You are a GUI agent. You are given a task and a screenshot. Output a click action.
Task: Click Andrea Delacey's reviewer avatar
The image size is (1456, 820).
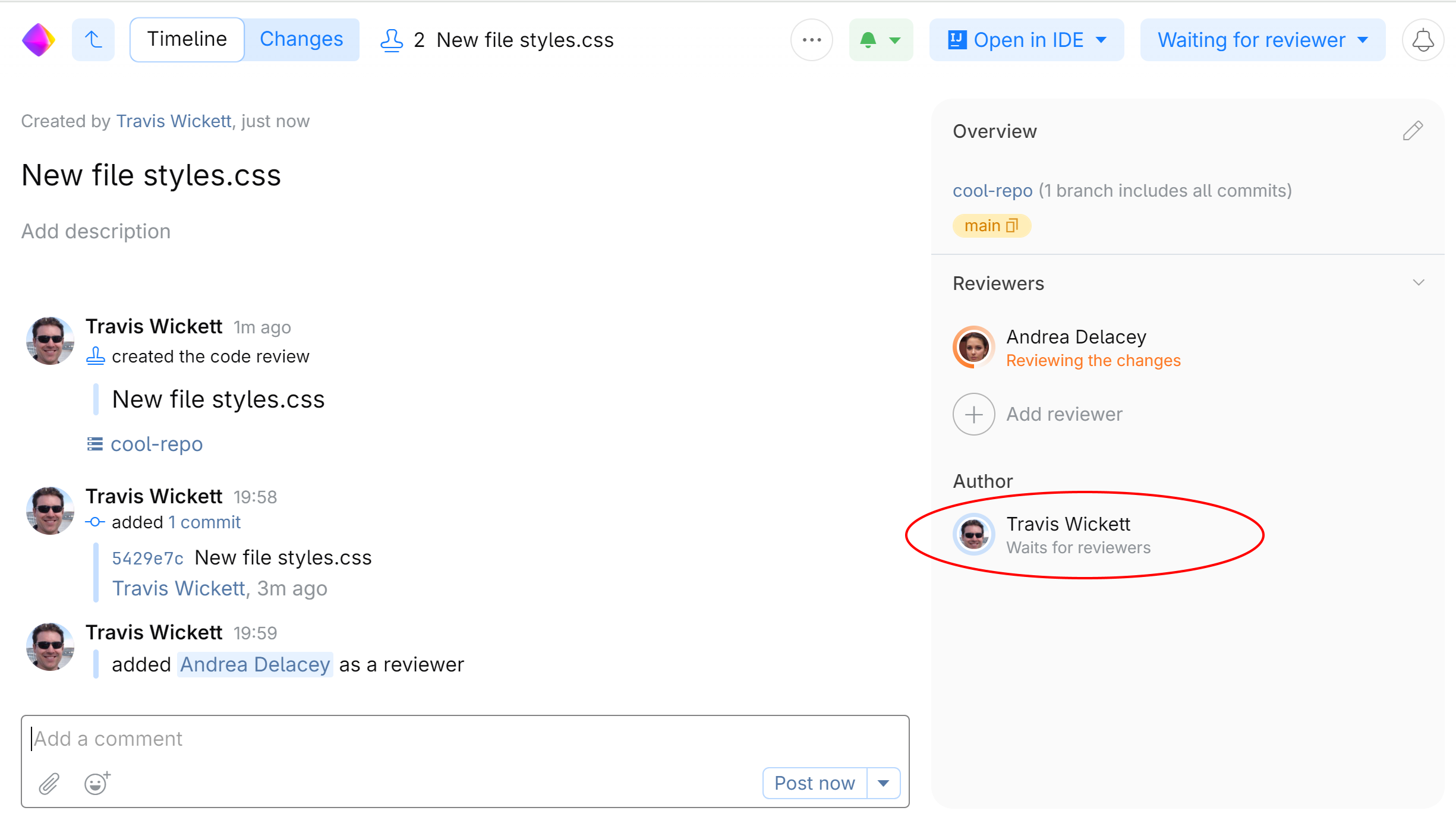[x=973, y=347]
